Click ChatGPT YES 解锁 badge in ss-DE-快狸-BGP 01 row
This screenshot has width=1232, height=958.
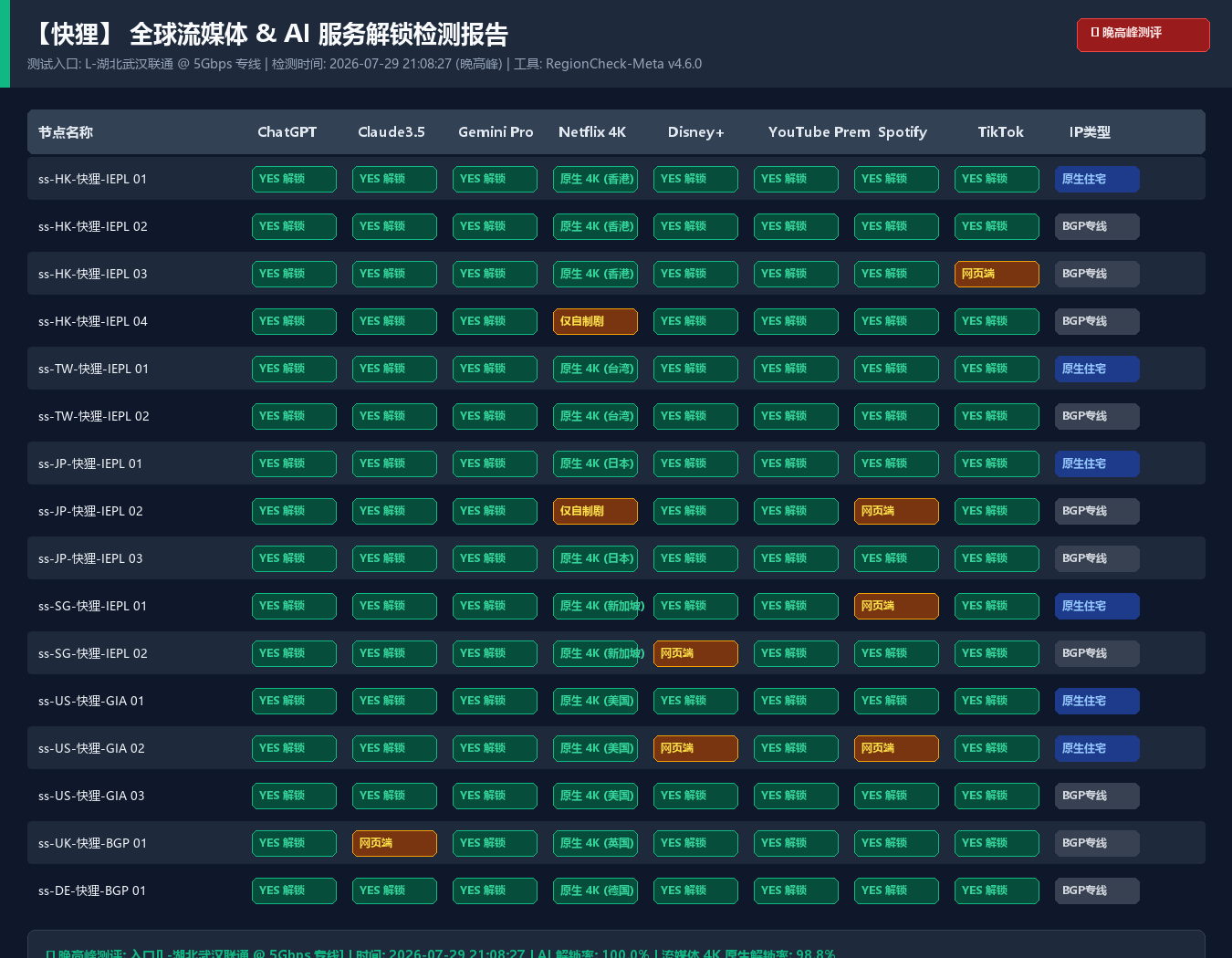[294, 890]
